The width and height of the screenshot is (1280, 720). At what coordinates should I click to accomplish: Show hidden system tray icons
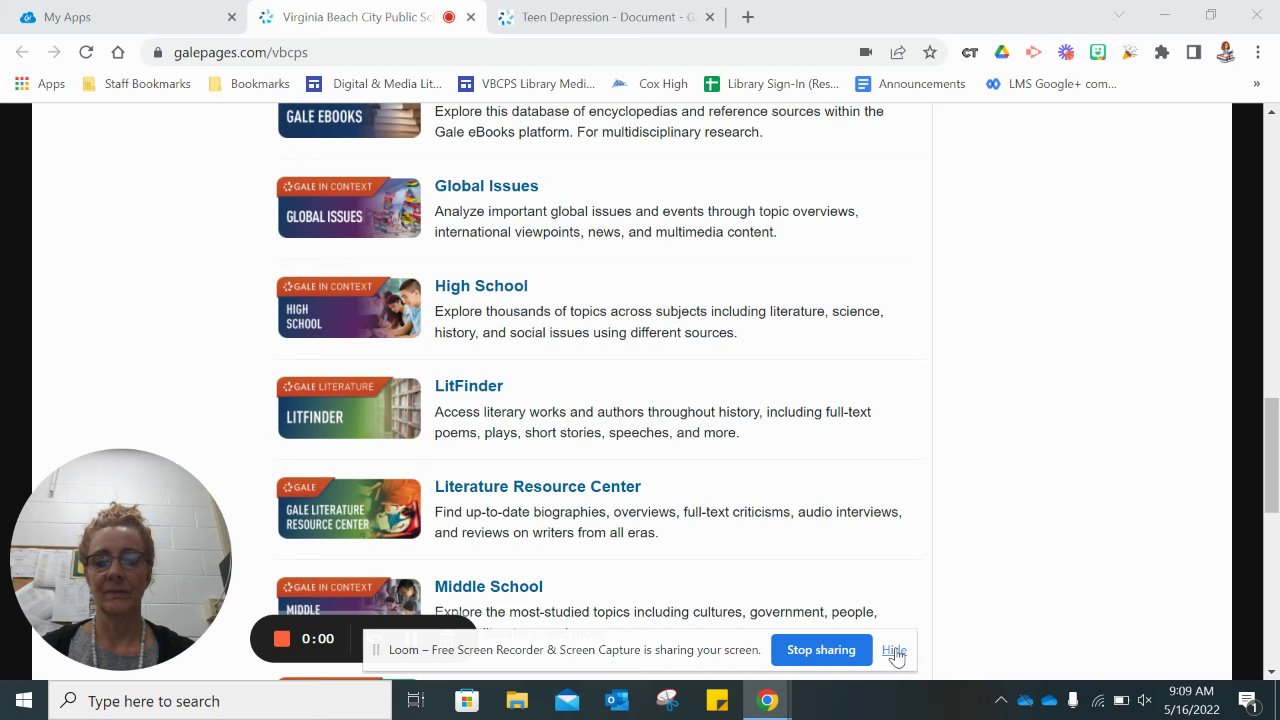[1001, 700]
